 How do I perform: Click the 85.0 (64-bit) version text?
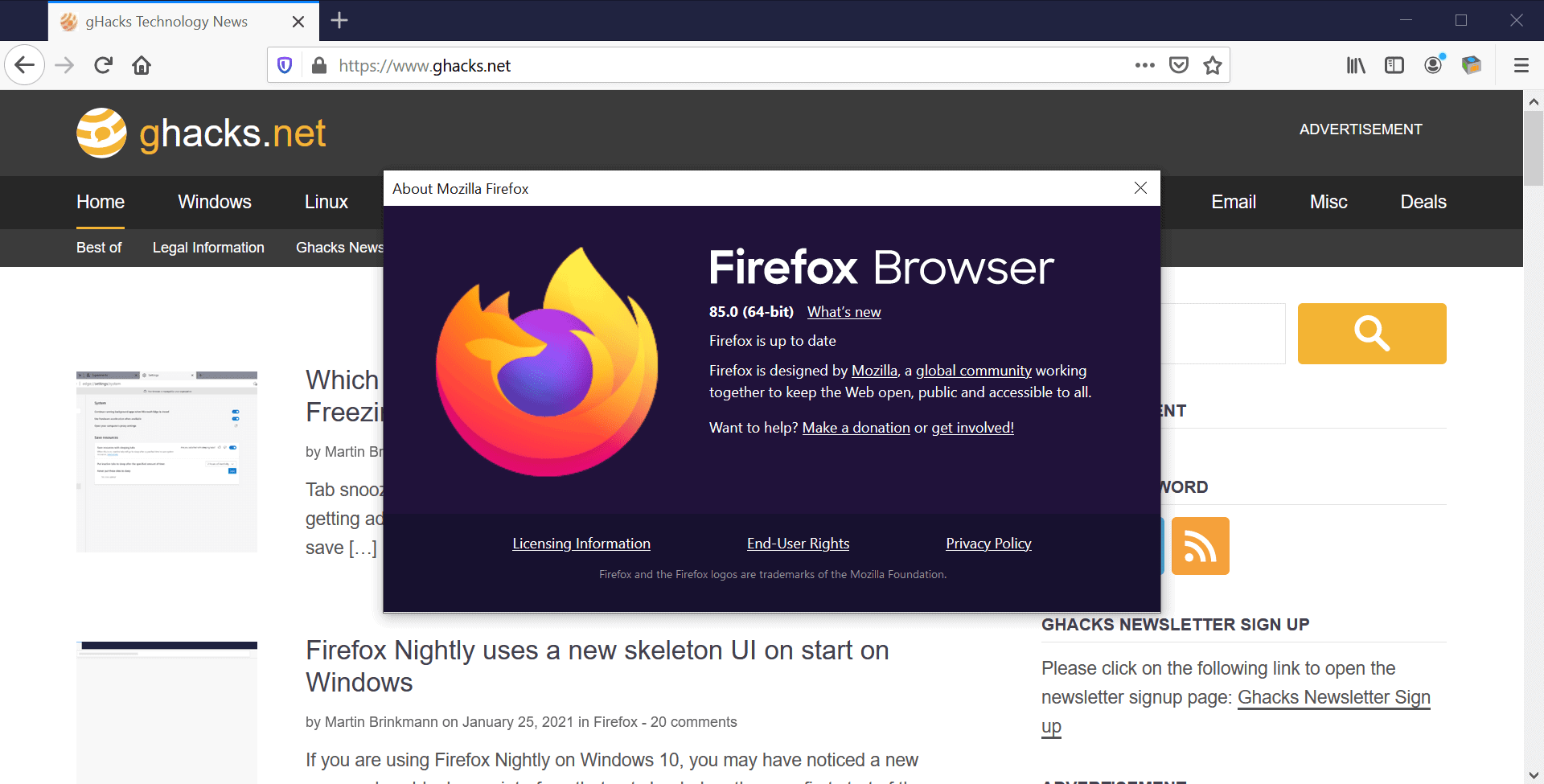[x=751, y=312]
